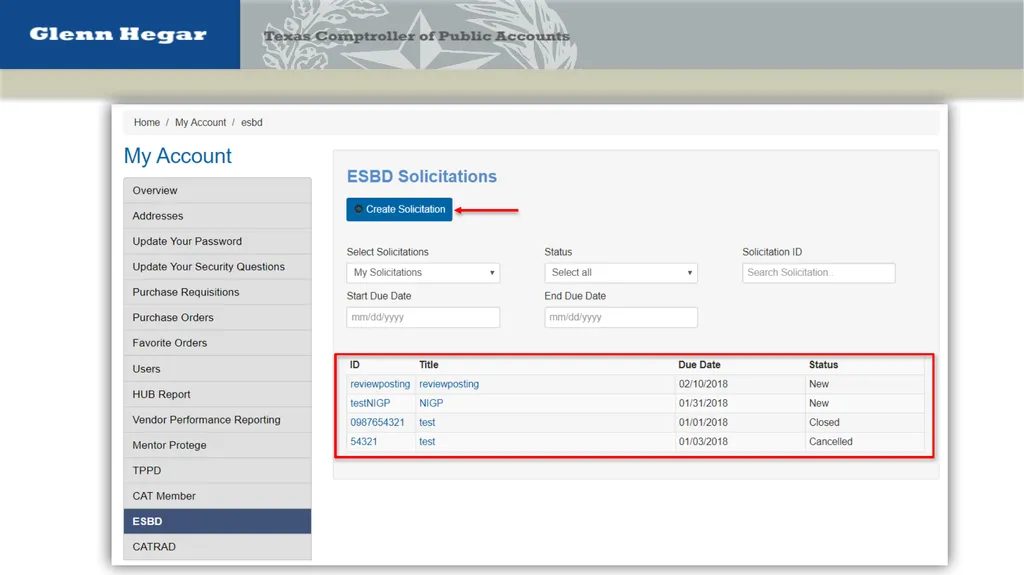This screenshot has height=575, width=1024.
Task: Open Purchase Requisitions section
Action: click(217, 292)
